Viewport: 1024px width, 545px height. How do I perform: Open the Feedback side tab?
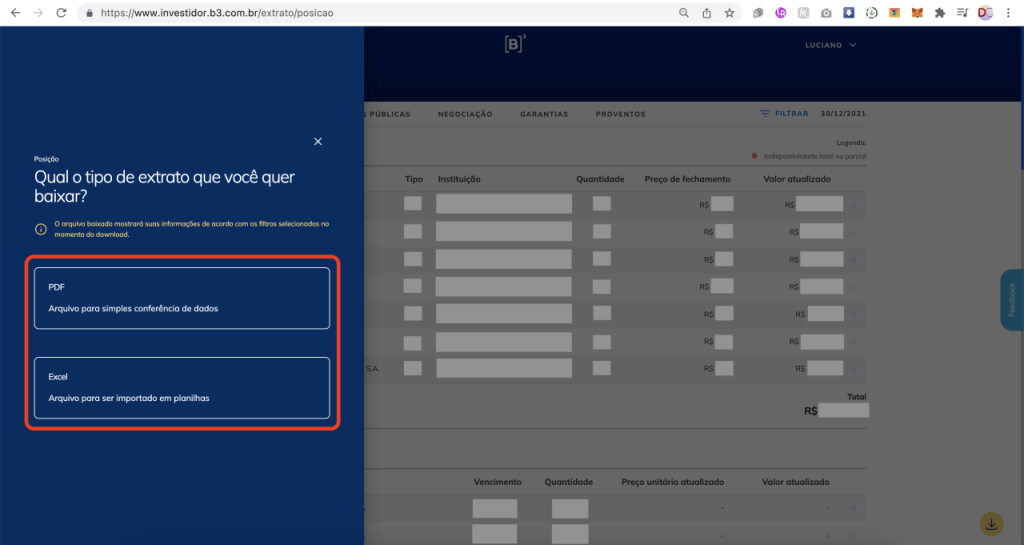click(1012, 300)
